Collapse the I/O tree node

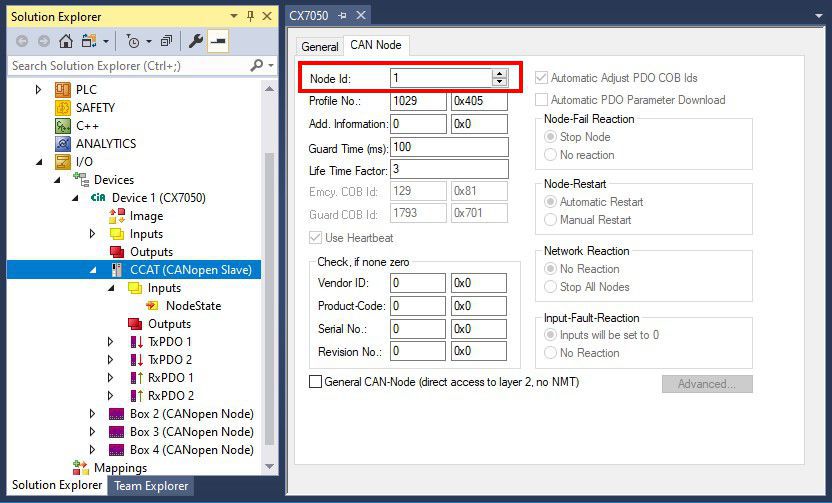39,162
